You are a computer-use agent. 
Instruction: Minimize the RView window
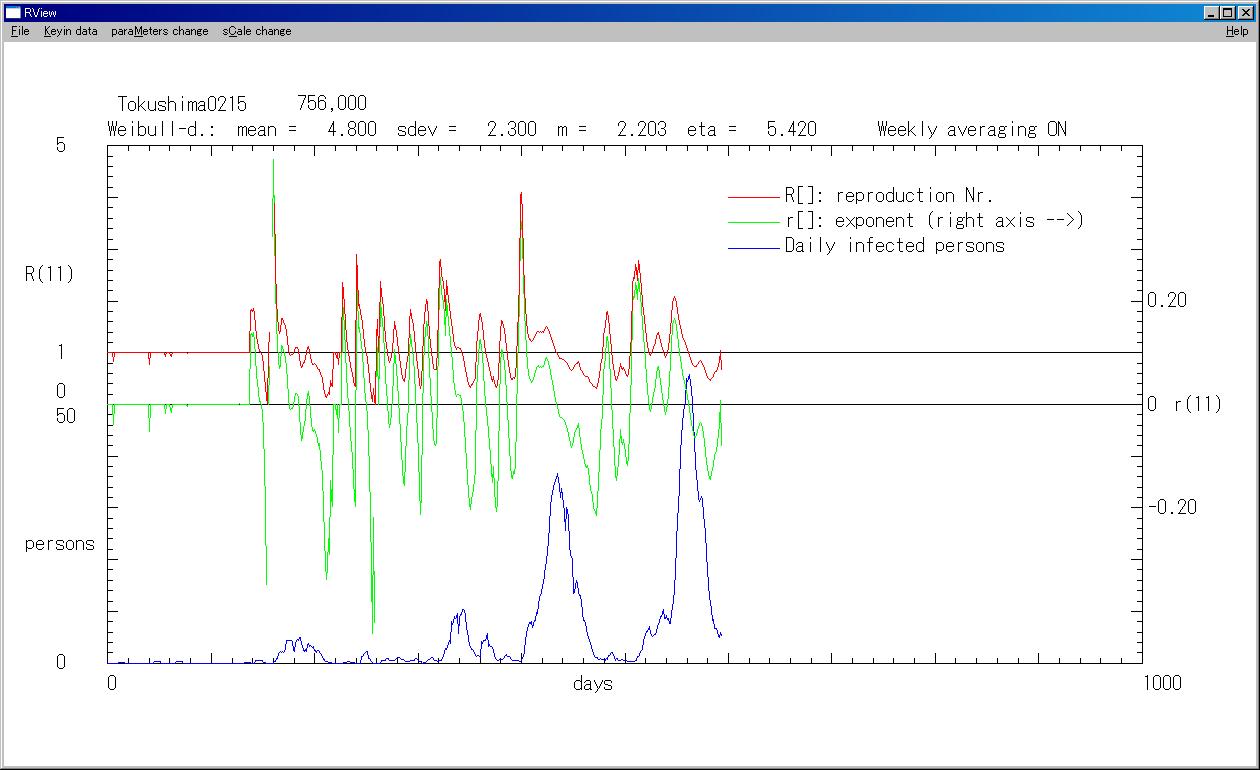[x=1212, y=13]
